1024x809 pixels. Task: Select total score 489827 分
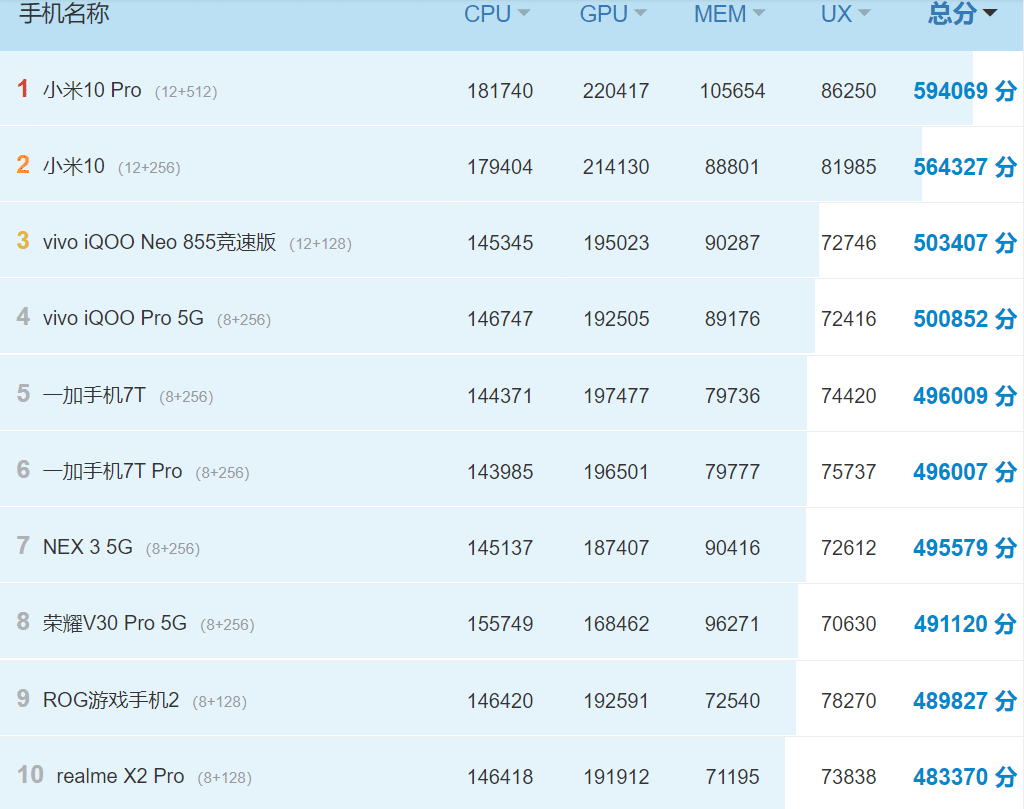[965, 701]
